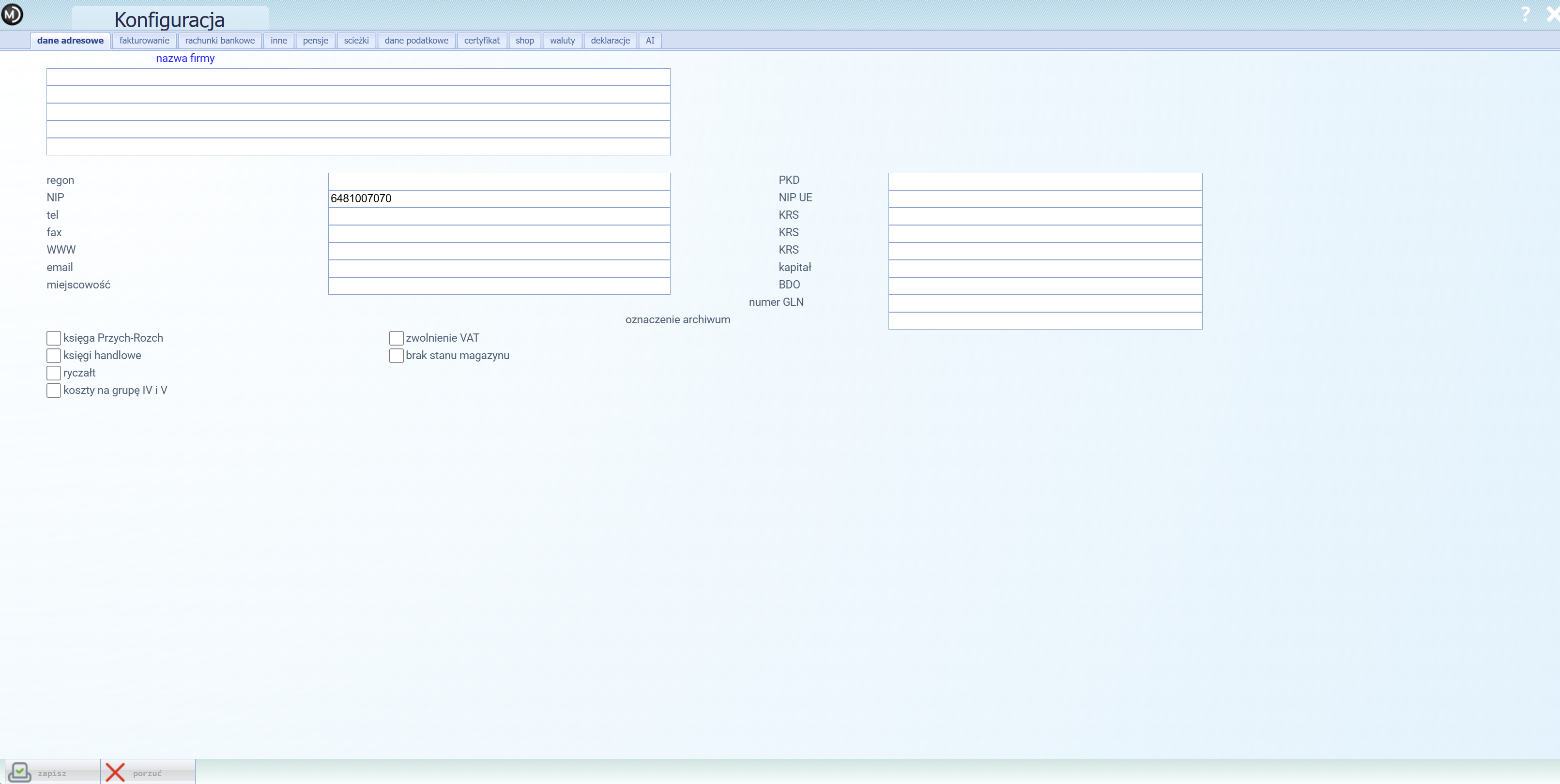Focus the NIP UE input field
Image resolution: width=1560 pixels, height=784 pixels.
[1045, 198]
